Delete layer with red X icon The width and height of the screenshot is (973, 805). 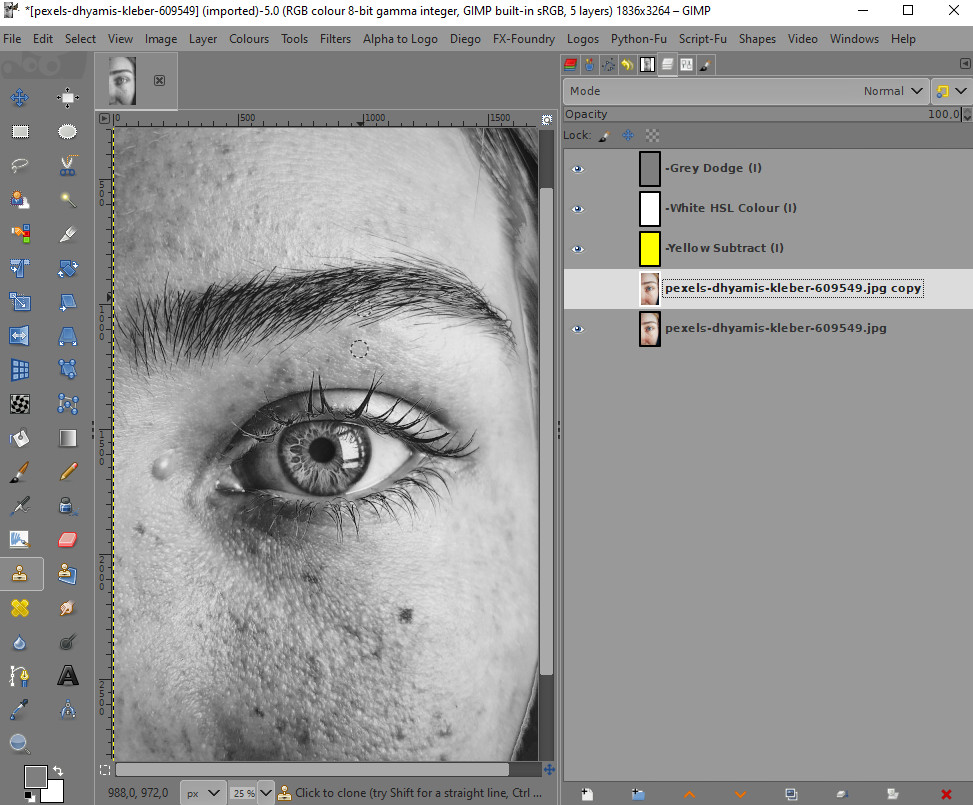[946, 794]
